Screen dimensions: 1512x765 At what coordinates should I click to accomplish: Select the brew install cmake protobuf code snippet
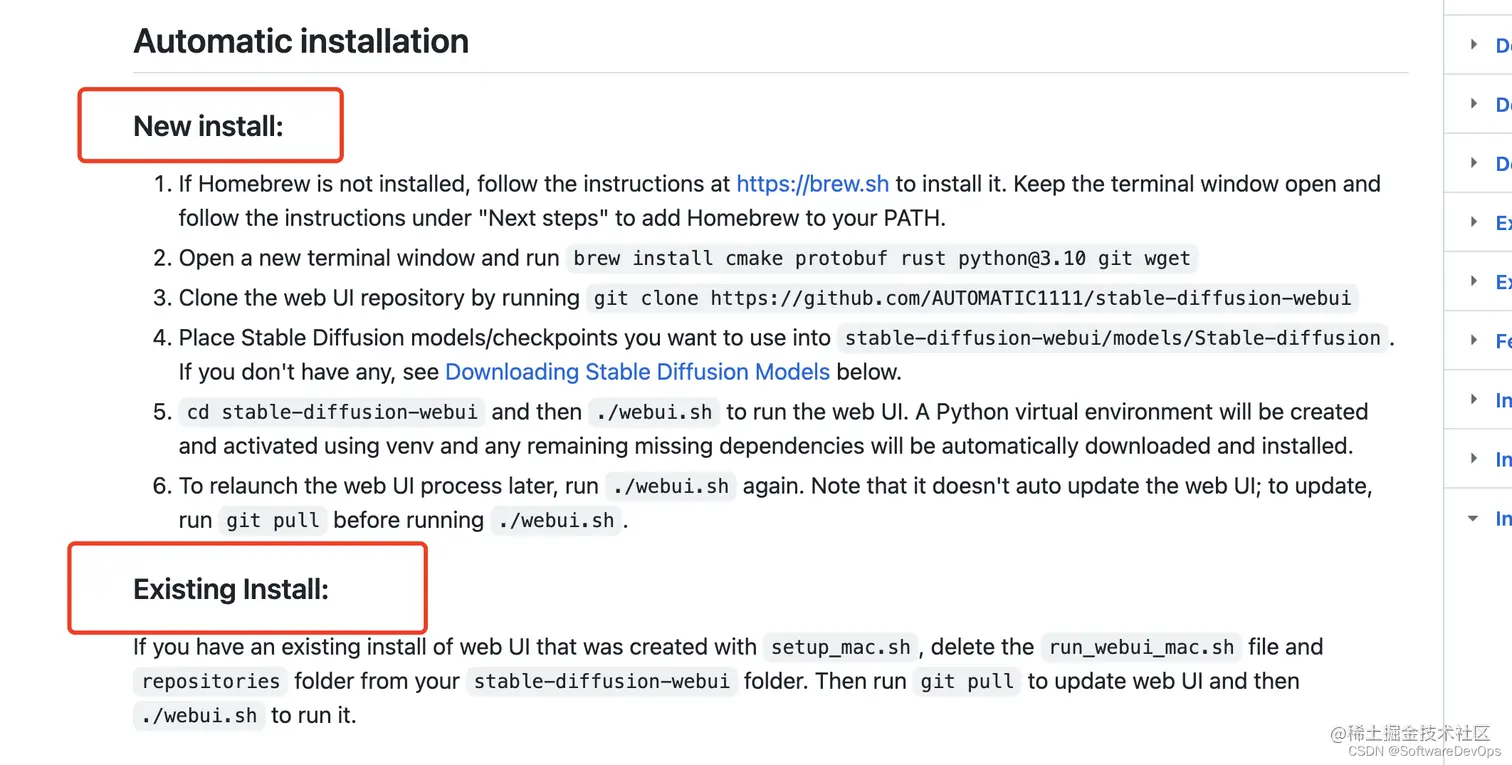(x=882, y=258)
